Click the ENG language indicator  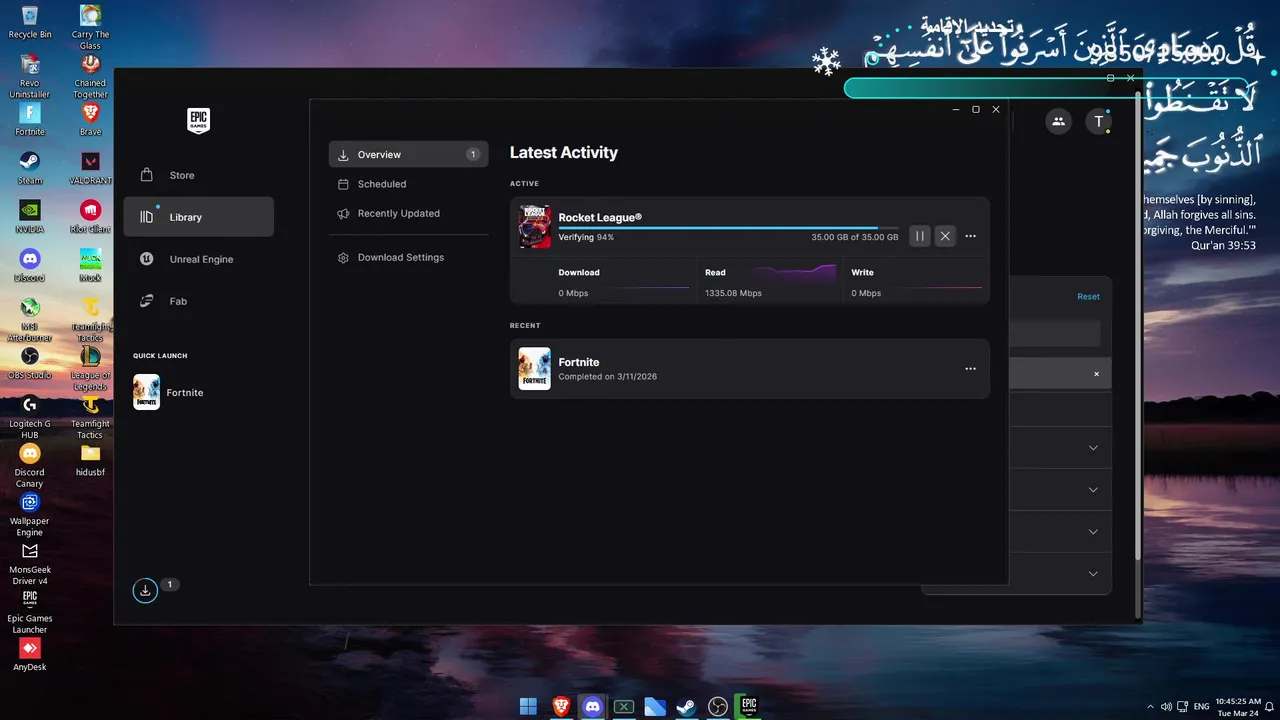click(x=1202, y=707)
